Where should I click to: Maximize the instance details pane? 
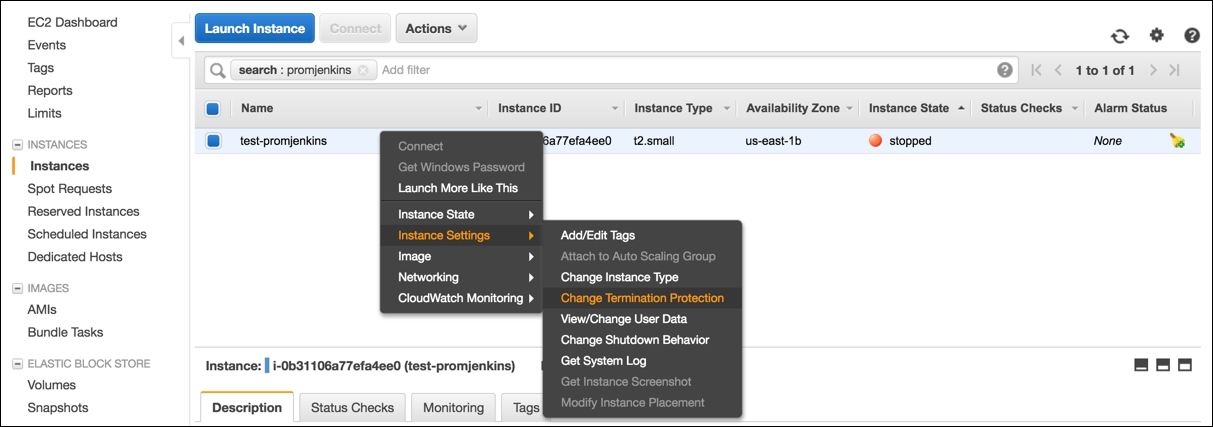pos(1186,365)
